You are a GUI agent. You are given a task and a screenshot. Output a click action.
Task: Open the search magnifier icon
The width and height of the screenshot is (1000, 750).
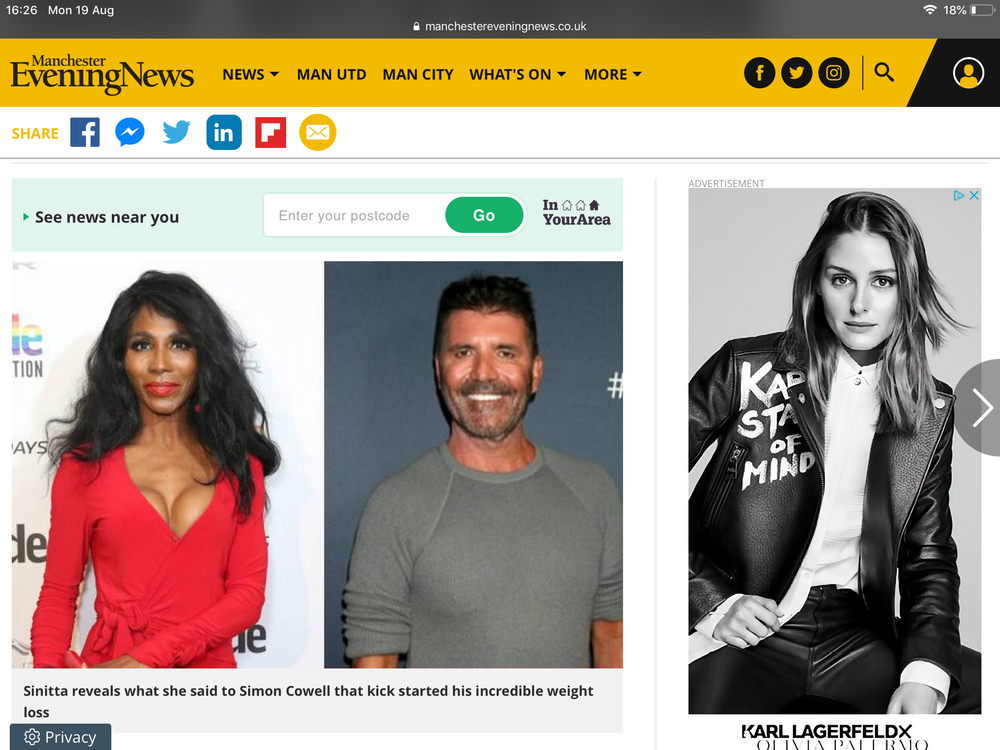coord(884,72)
